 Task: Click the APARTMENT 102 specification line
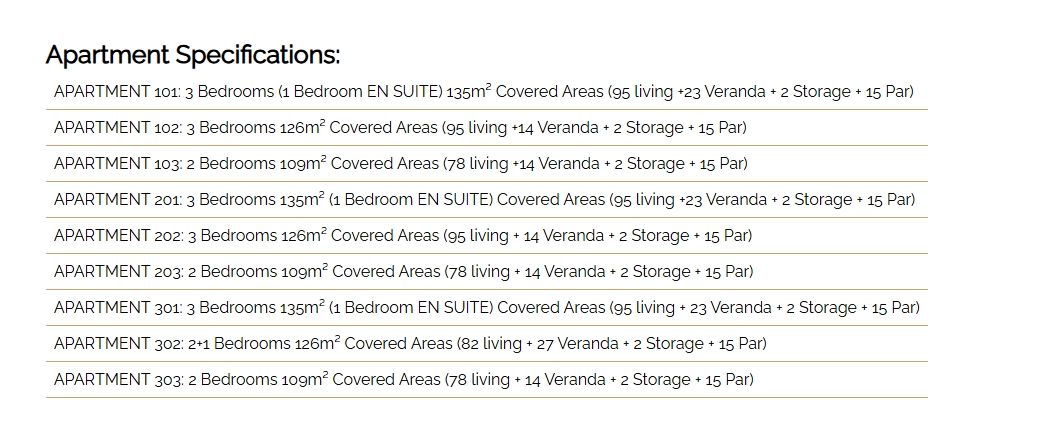400,128
